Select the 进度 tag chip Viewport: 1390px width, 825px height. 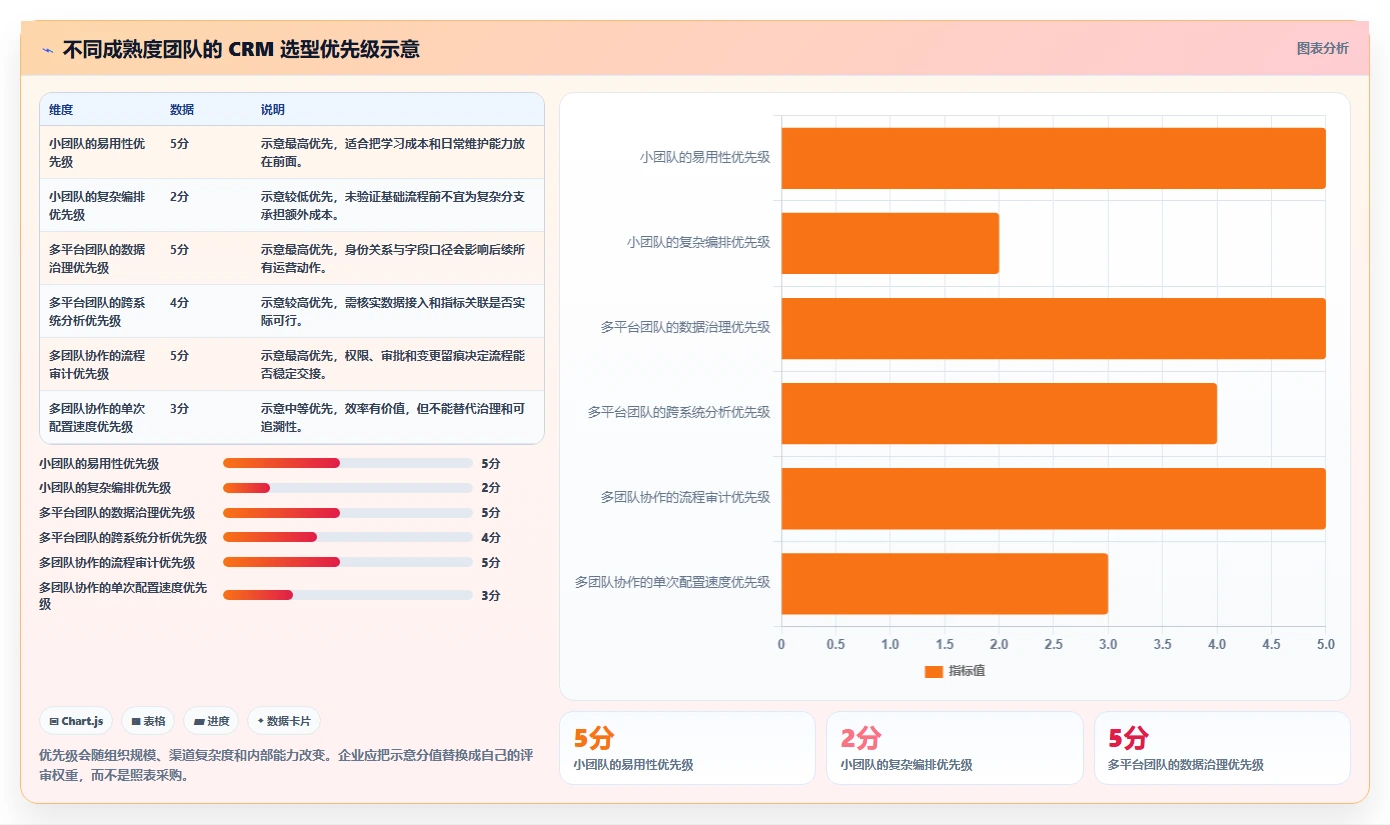click(211, 721)
